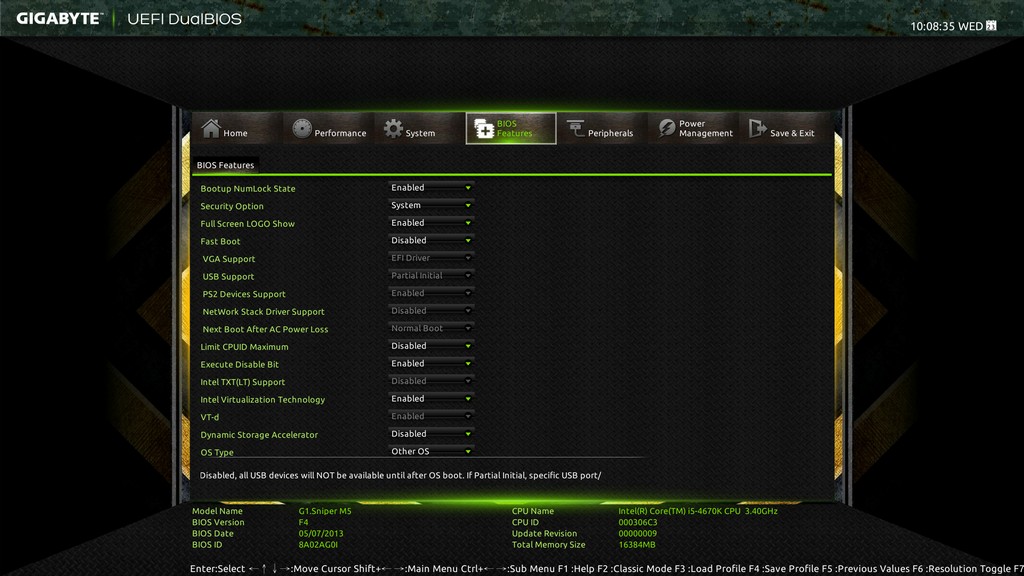This screenshot has height=576, width=1024.
Task: Select the PS2 Devices Support label
Action: click(x=244, y=294)
